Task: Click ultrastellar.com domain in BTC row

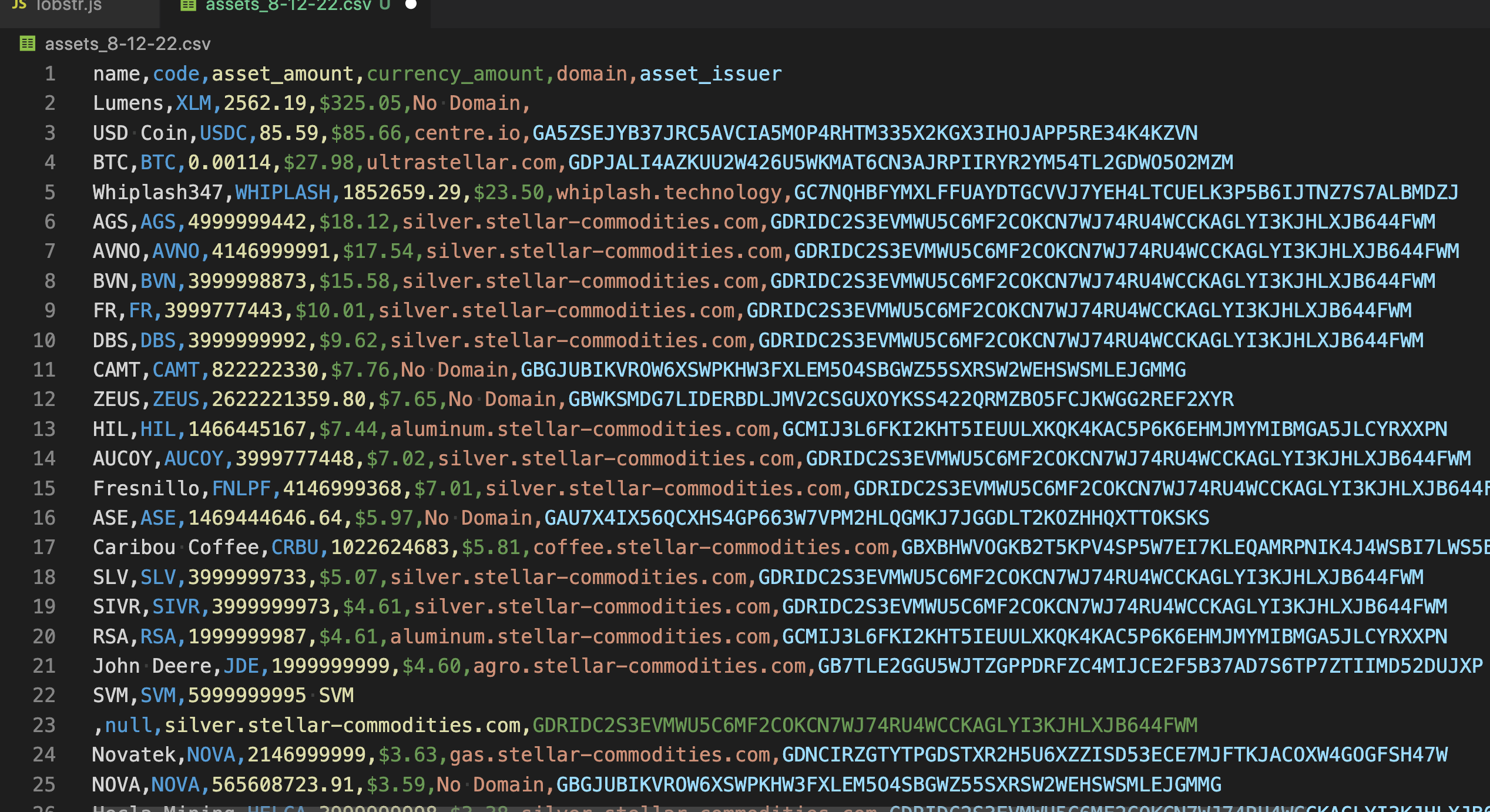Action: [461, 163]
